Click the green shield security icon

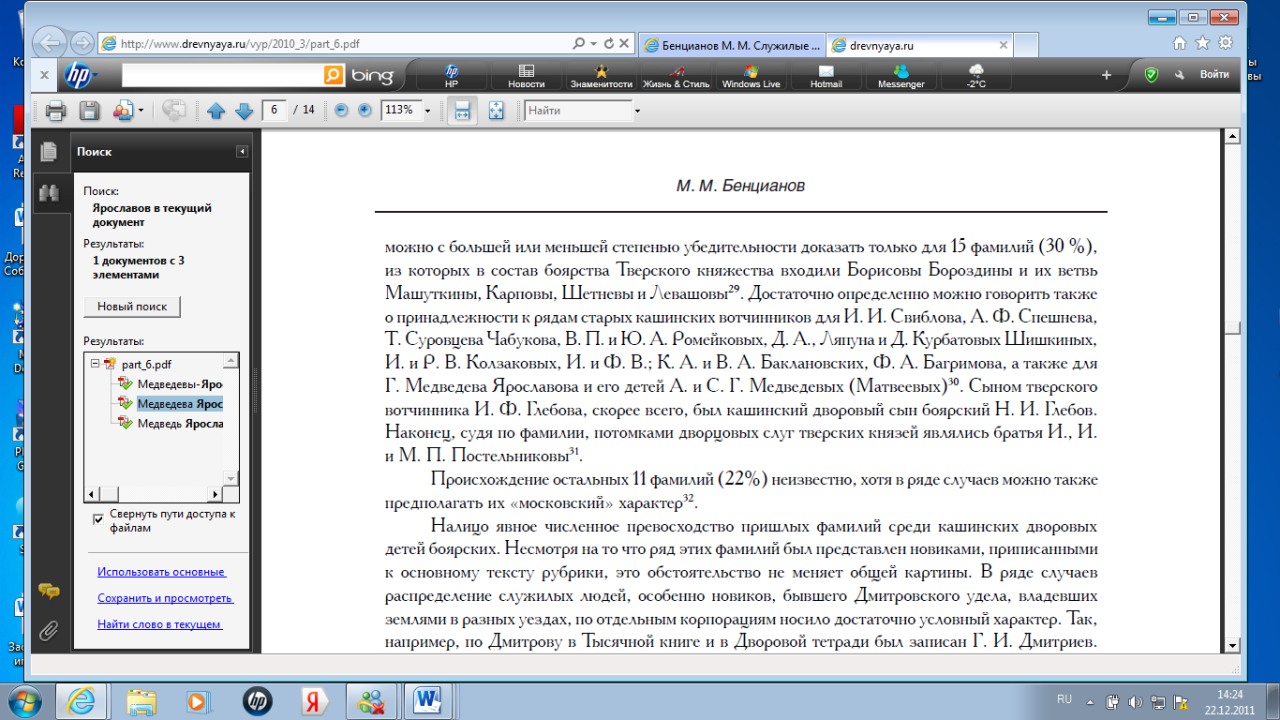point(1151,75)
